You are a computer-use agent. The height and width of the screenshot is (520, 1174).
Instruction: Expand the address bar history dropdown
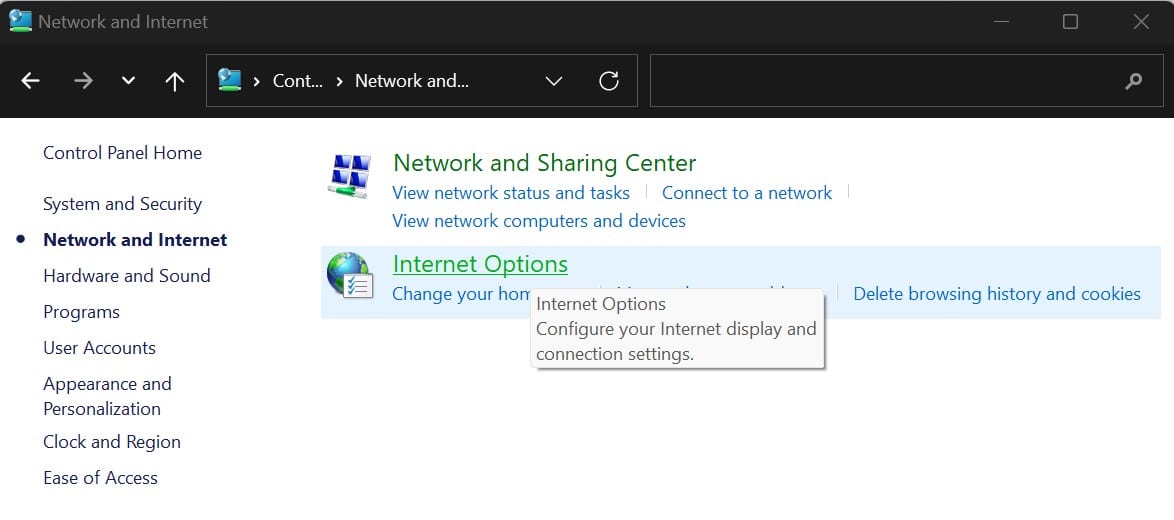pyautogui.click(x=554, y=81)
